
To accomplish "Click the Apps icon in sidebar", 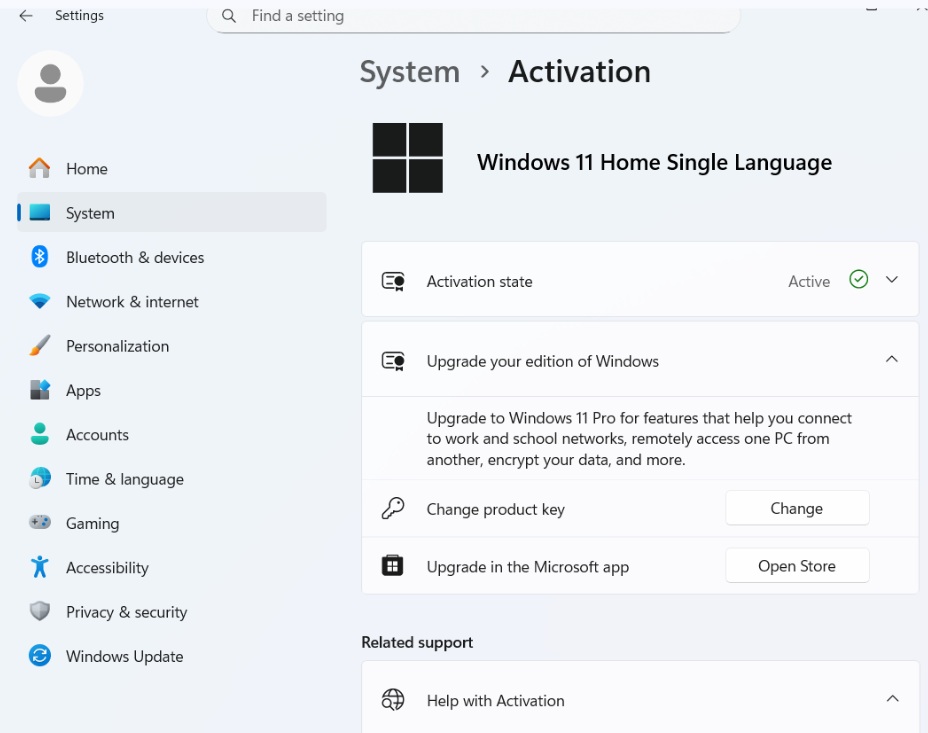I will [x=40, y=390].
